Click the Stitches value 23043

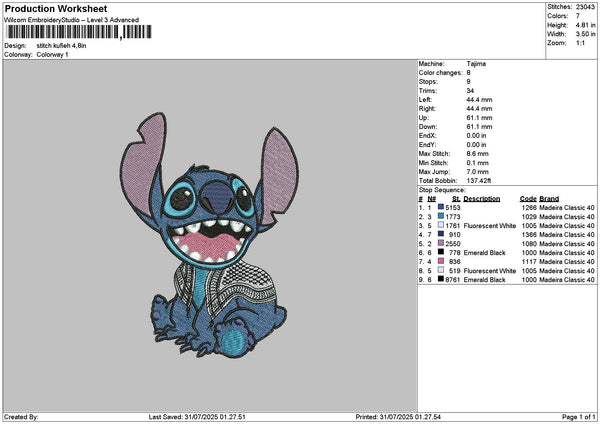click(x=585, y=7)
